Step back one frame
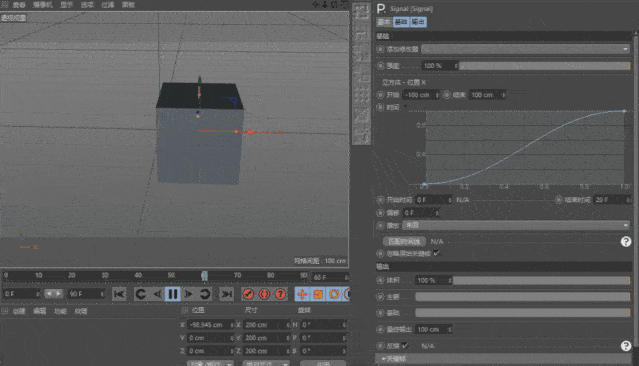 (x=157, y=294)
